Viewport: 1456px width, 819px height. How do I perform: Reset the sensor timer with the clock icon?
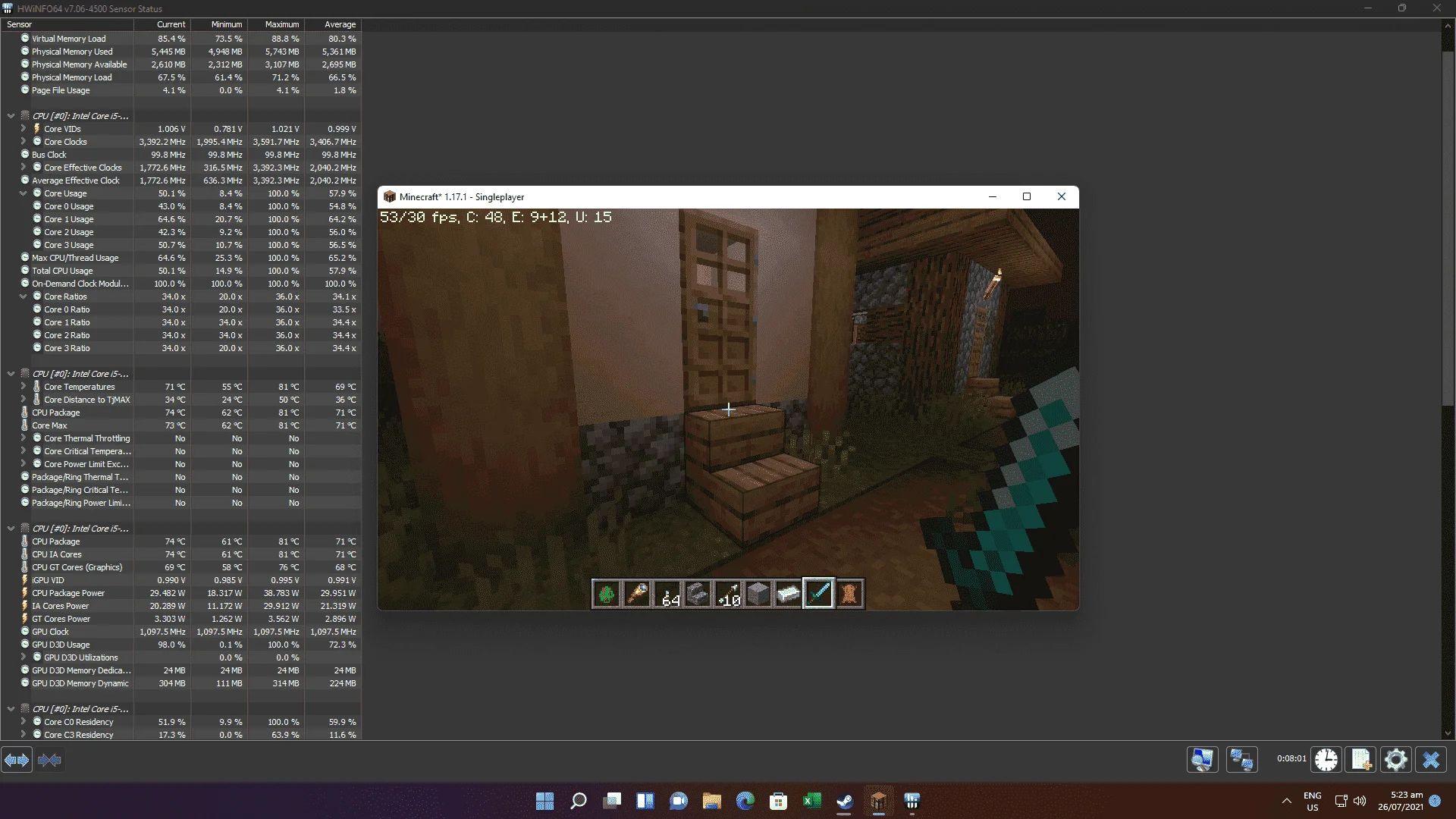coord(1326,759)
